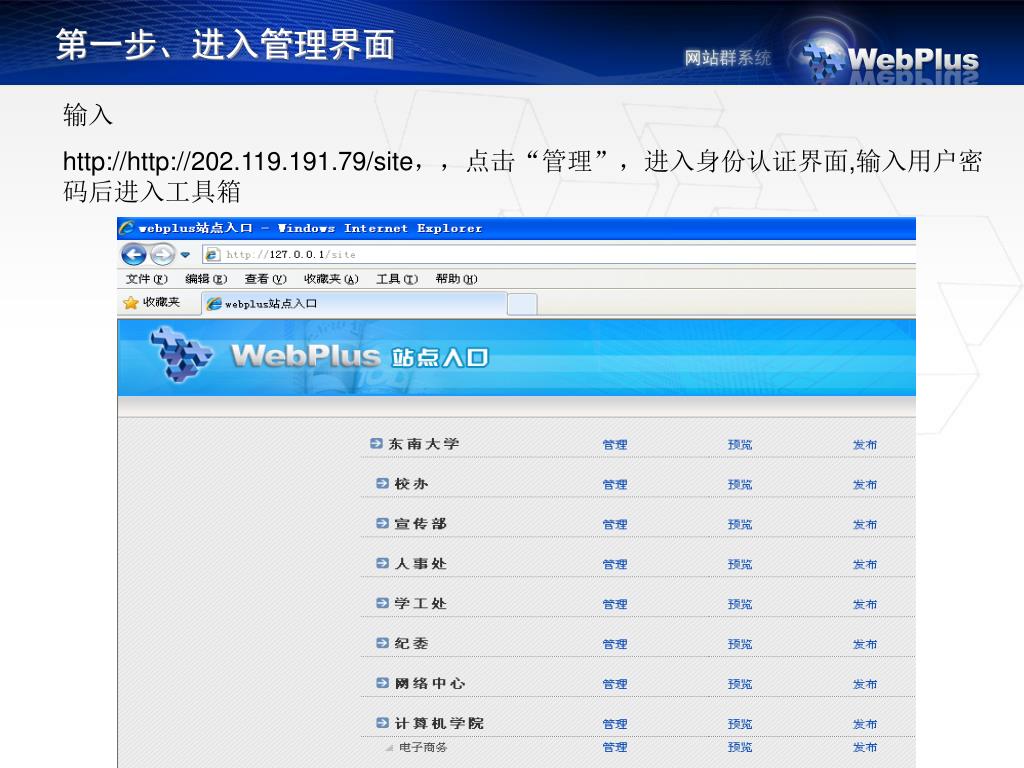Image resolution: width=1024 pixels, height=768 pixels.
Task: Click arrow icon beside 宣传部
Action: point(383,523)
